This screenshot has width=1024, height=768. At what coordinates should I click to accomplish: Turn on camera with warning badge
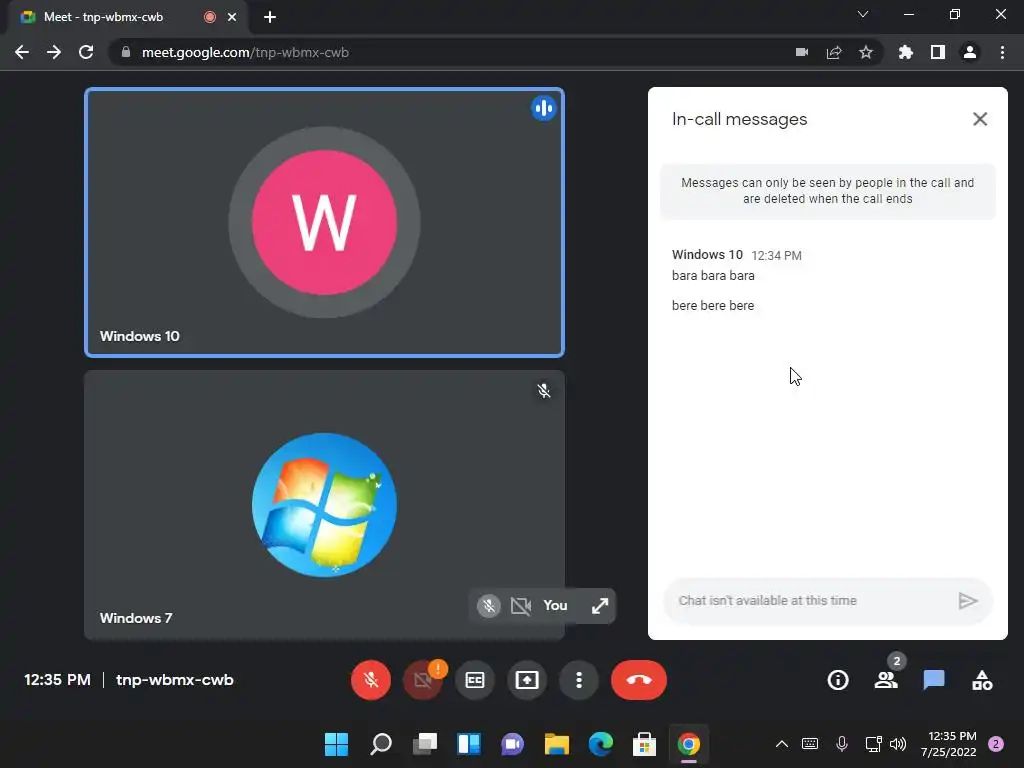[423, 680]
